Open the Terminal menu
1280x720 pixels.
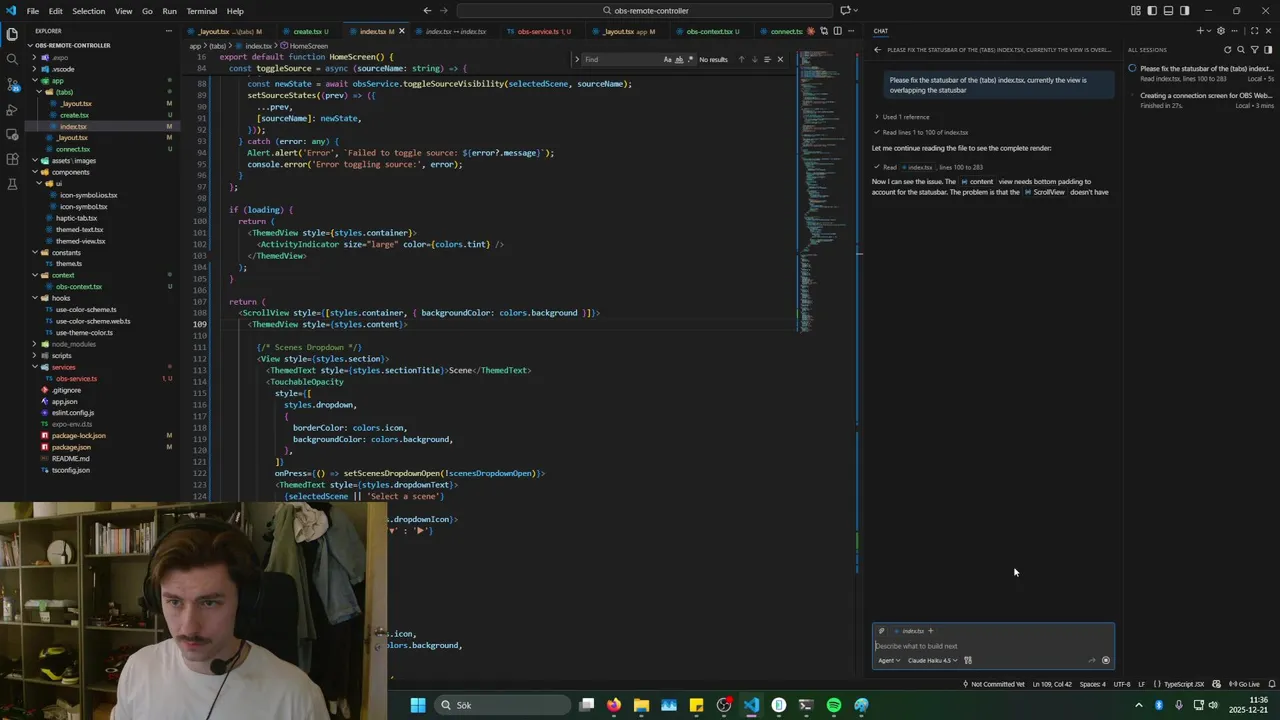coord(201,11)
